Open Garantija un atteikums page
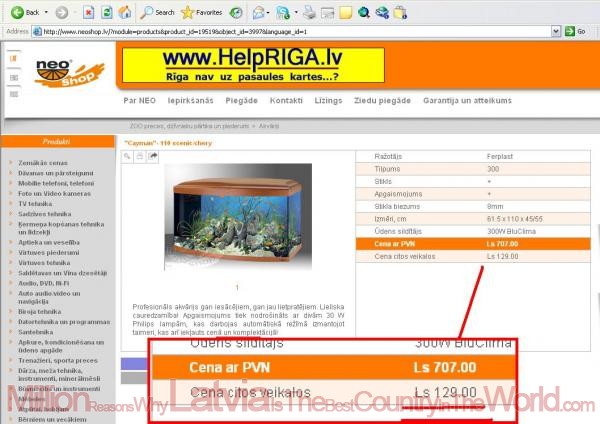 [467, 101]
